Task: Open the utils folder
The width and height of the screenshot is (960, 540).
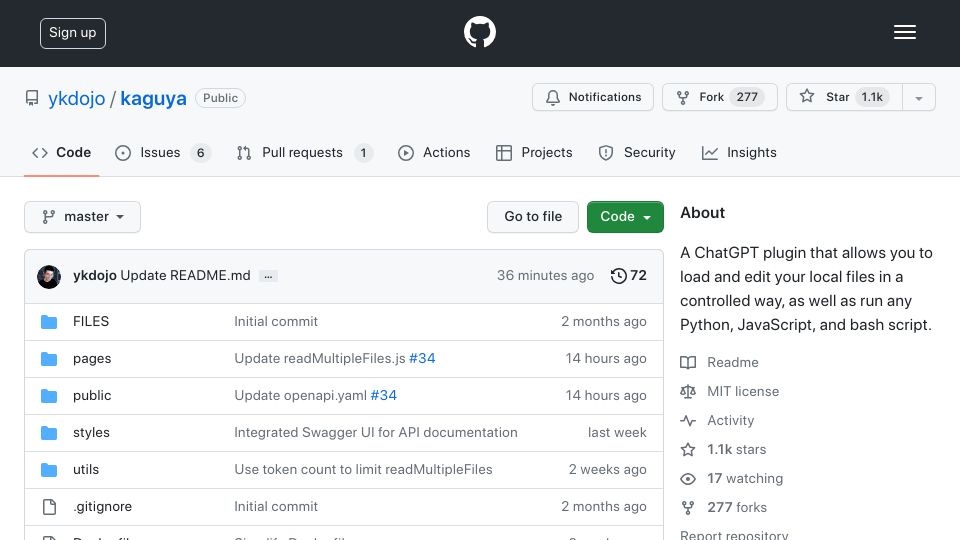Action: coord(86,470)
